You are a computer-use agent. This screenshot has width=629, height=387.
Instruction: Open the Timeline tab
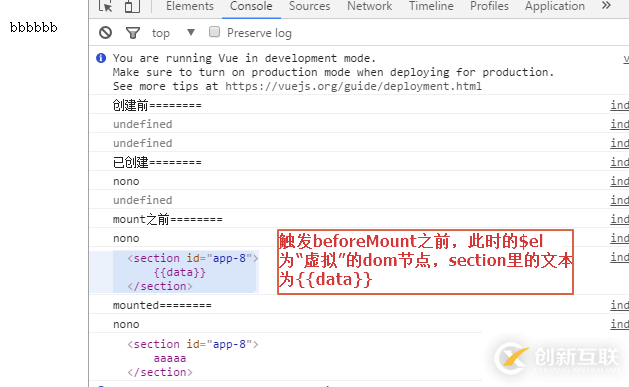(431, 6)
